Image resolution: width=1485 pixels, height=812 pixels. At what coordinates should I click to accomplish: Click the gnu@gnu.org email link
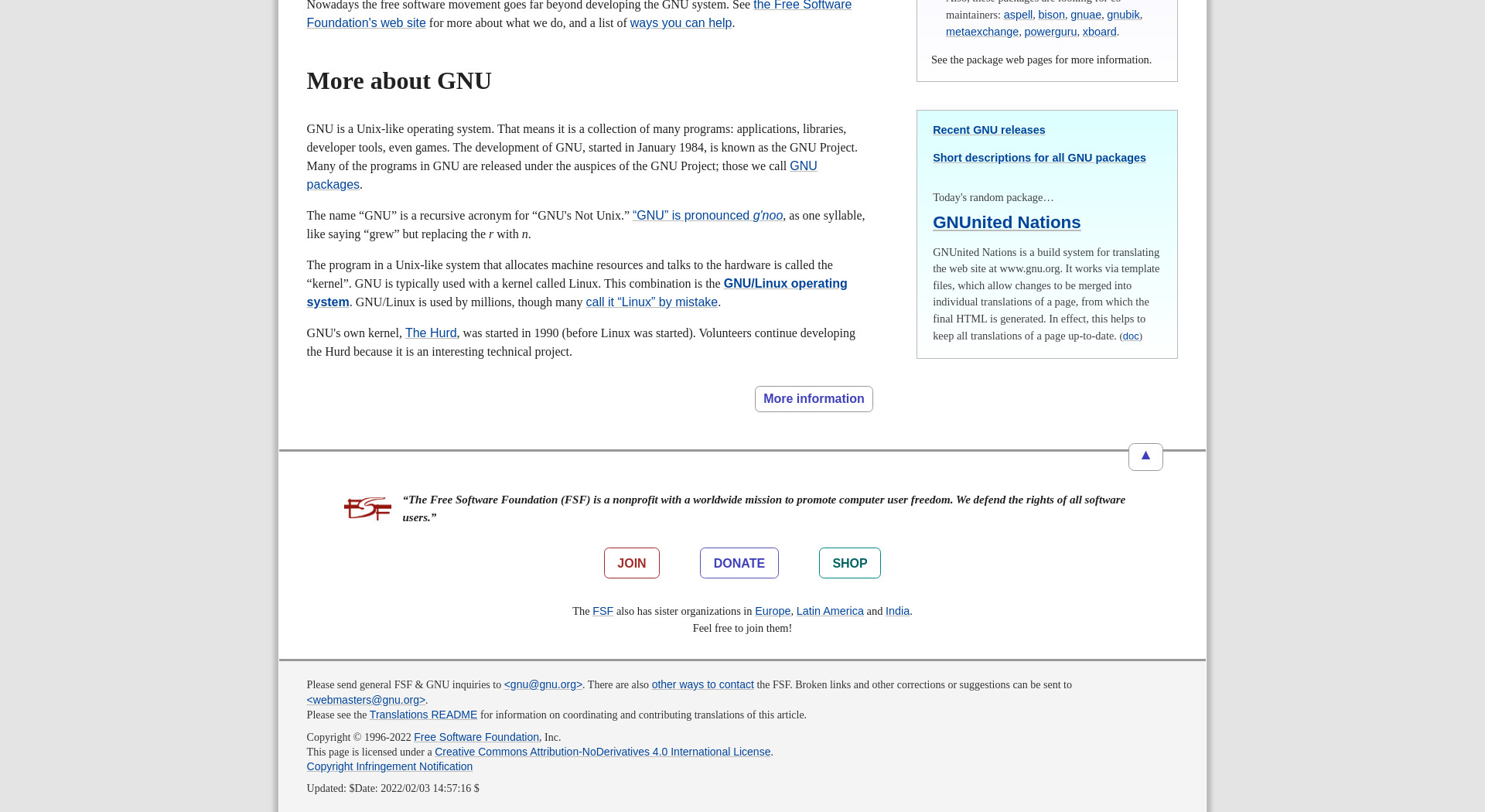pos(543,684)
